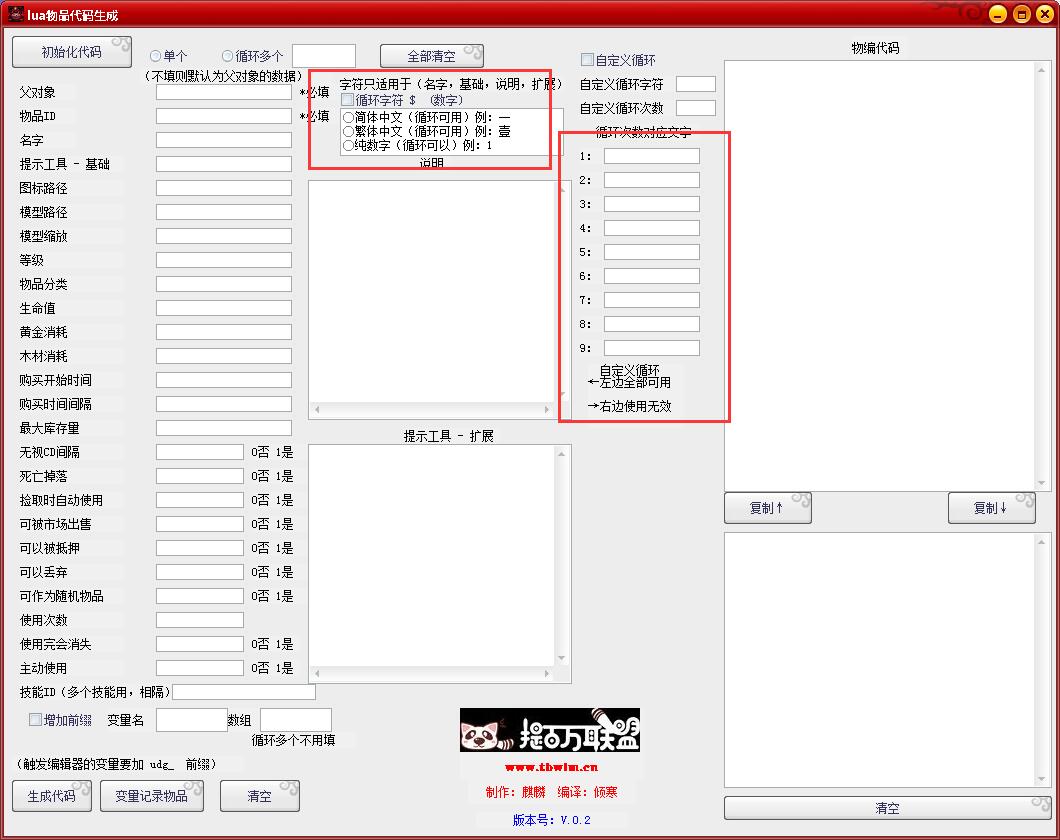Enable the 自定义循环 checkbox
1060x840 pixels.
click(588, 59)
